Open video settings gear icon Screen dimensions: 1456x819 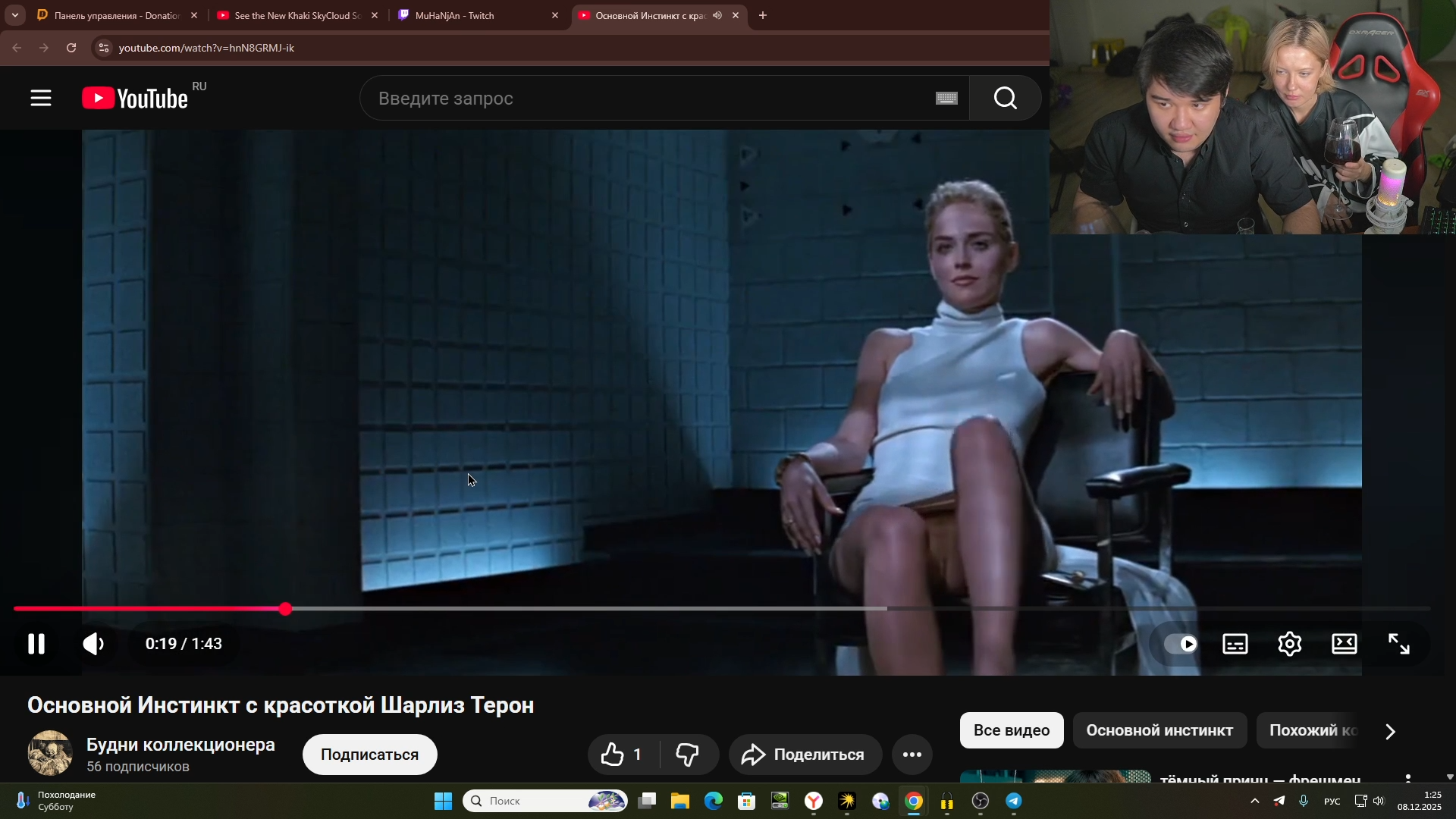(x=1289, y=644)
